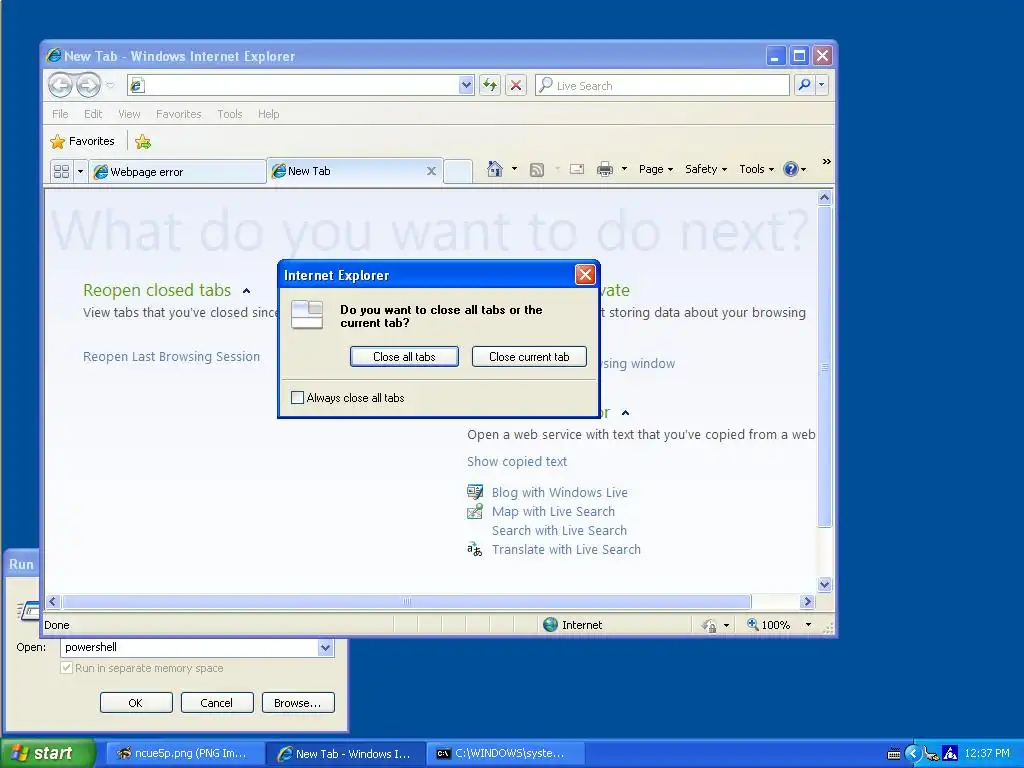Viewport: 1024px width, 768px height.
Task: Expand the command bar overflow chevron
Action: [x=827, y=162]
